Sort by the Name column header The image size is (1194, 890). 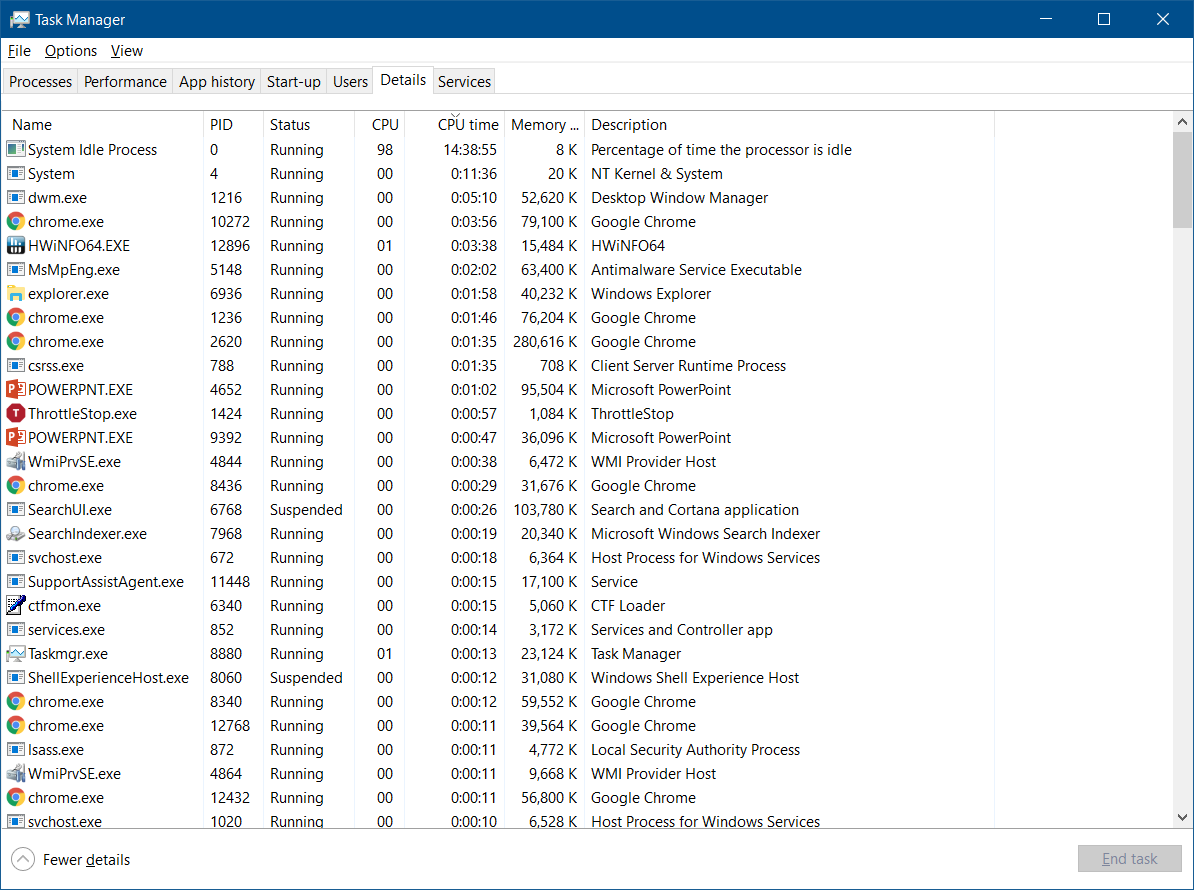point(104,125)
